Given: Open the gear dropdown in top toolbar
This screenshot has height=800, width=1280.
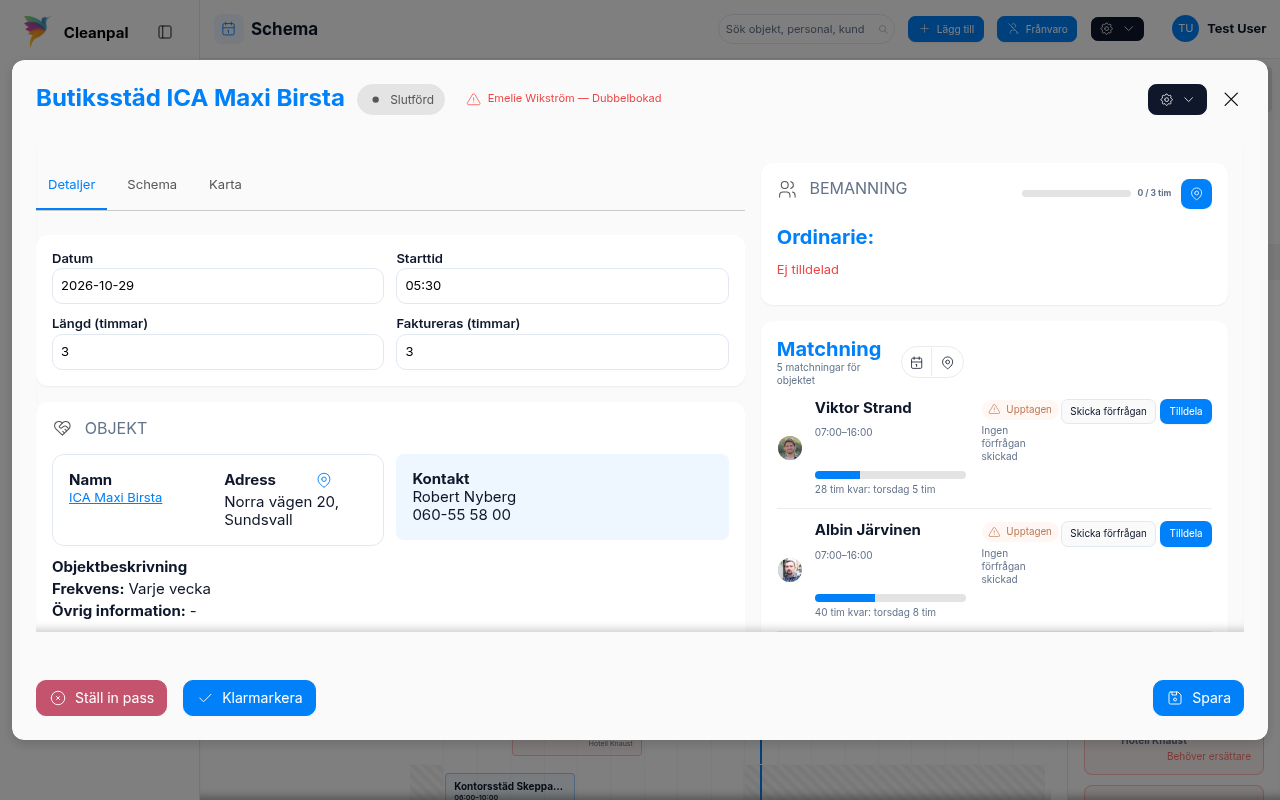Looking at the screenshot, I should (x=1117, y=29).
